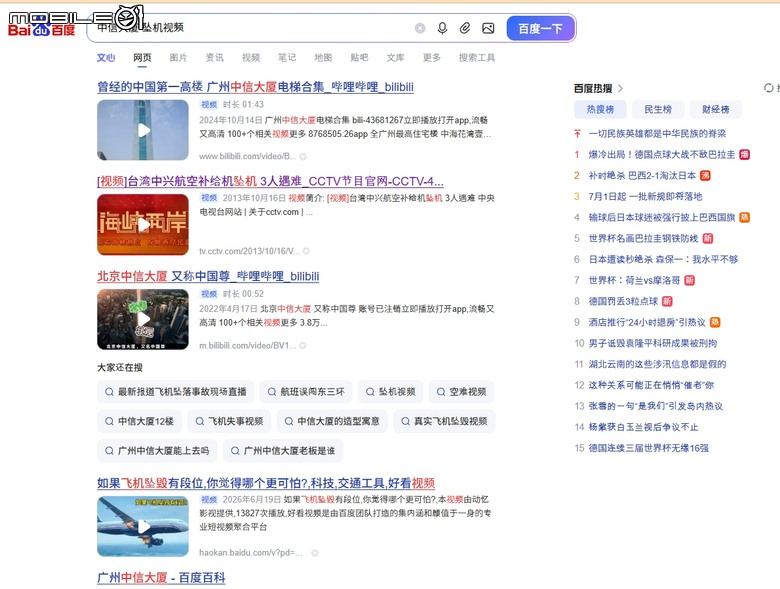Open 广州中信大厦 - 百度百科 link
Image resolution: width=780 pixels, height=589 pixels.
[161, 578]
